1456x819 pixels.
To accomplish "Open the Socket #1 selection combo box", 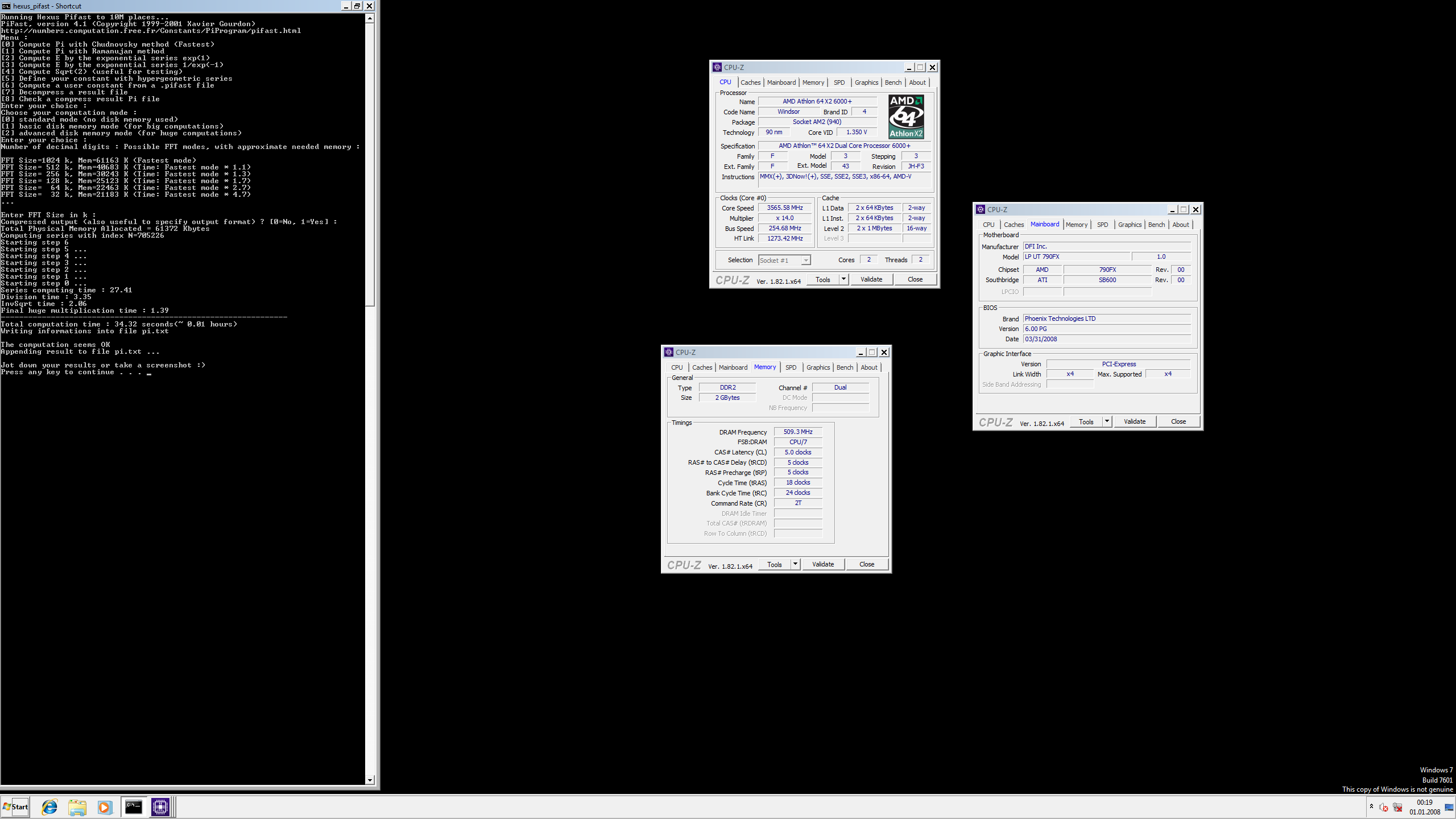I will coord(784,260).
